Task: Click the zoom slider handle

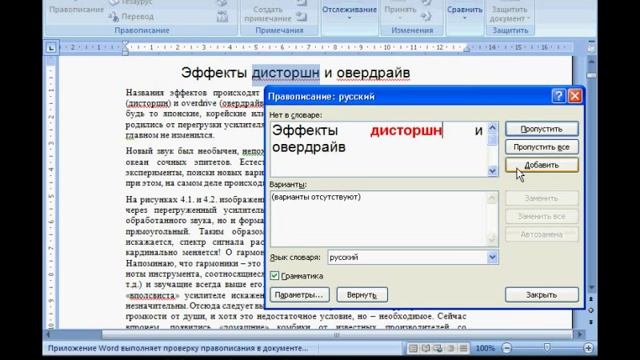Action: [547, 348]
